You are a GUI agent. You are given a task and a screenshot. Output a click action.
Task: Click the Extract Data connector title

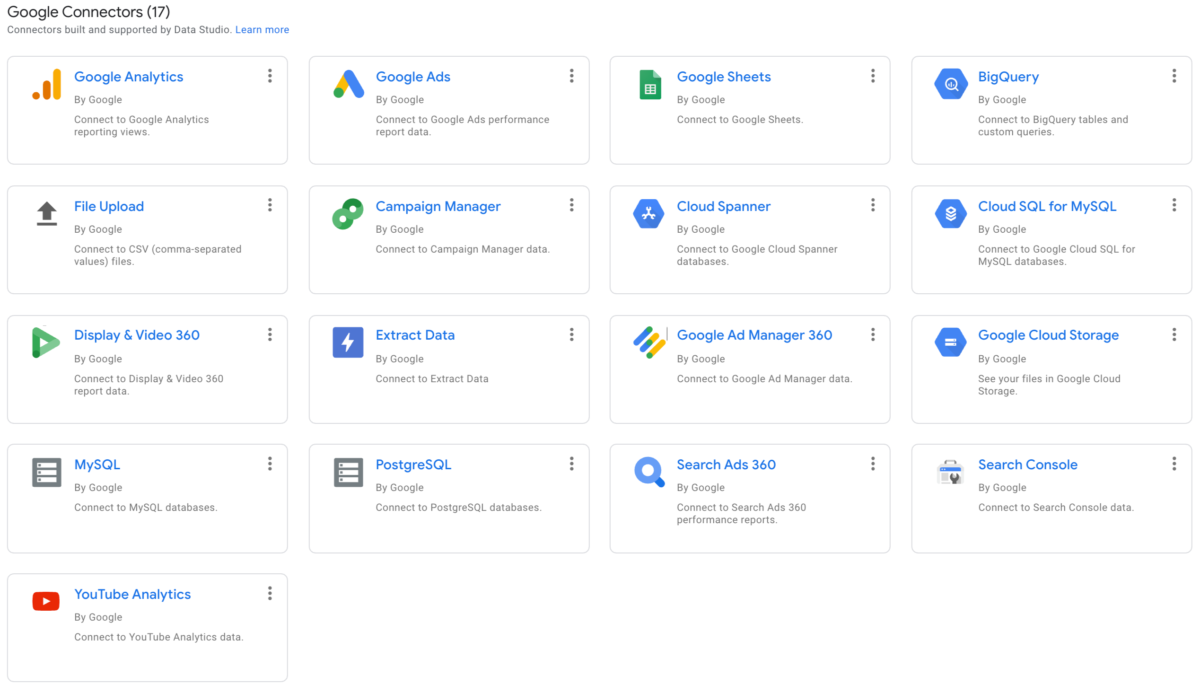(415, 335)
